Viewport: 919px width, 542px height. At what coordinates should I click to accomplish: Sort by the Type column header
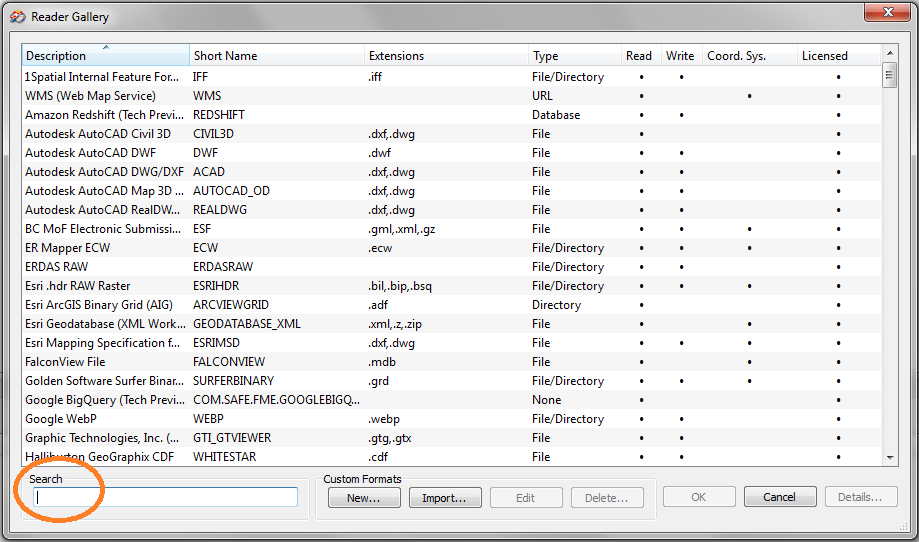pos(573,56)
